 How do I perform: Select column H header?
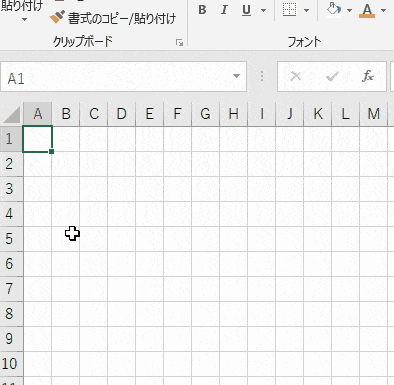tap(234, 114)
